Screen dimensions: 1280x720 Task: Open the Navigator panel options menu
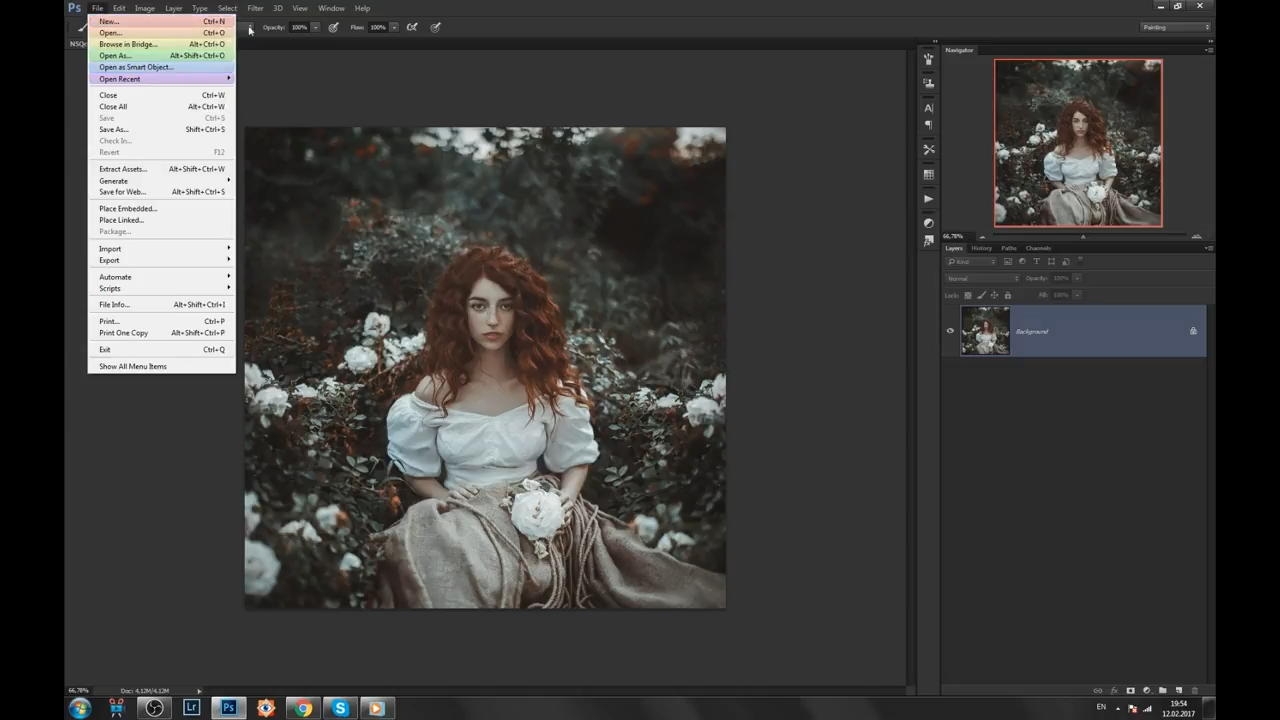(x=1209, y=50)
